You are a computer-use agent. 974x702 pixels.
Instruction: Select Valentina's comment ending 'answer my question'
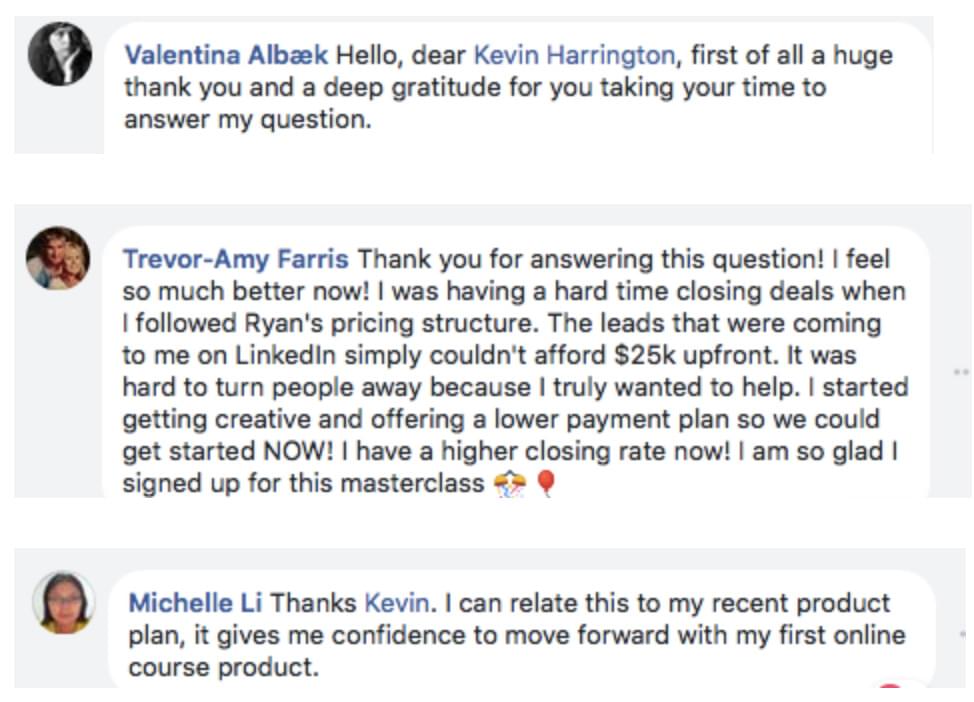[509, 87]
